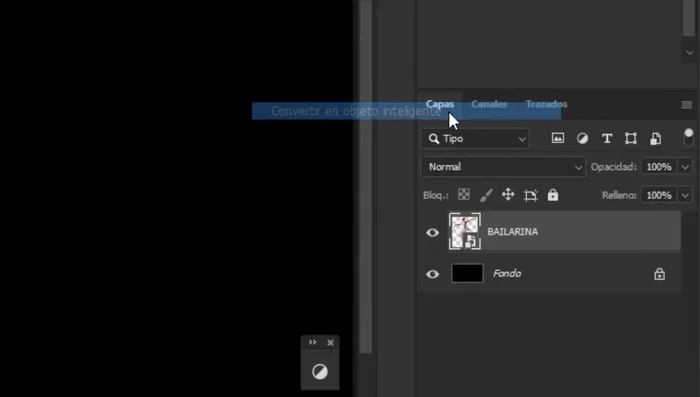Switch to the Capas tab

[440, 104]
